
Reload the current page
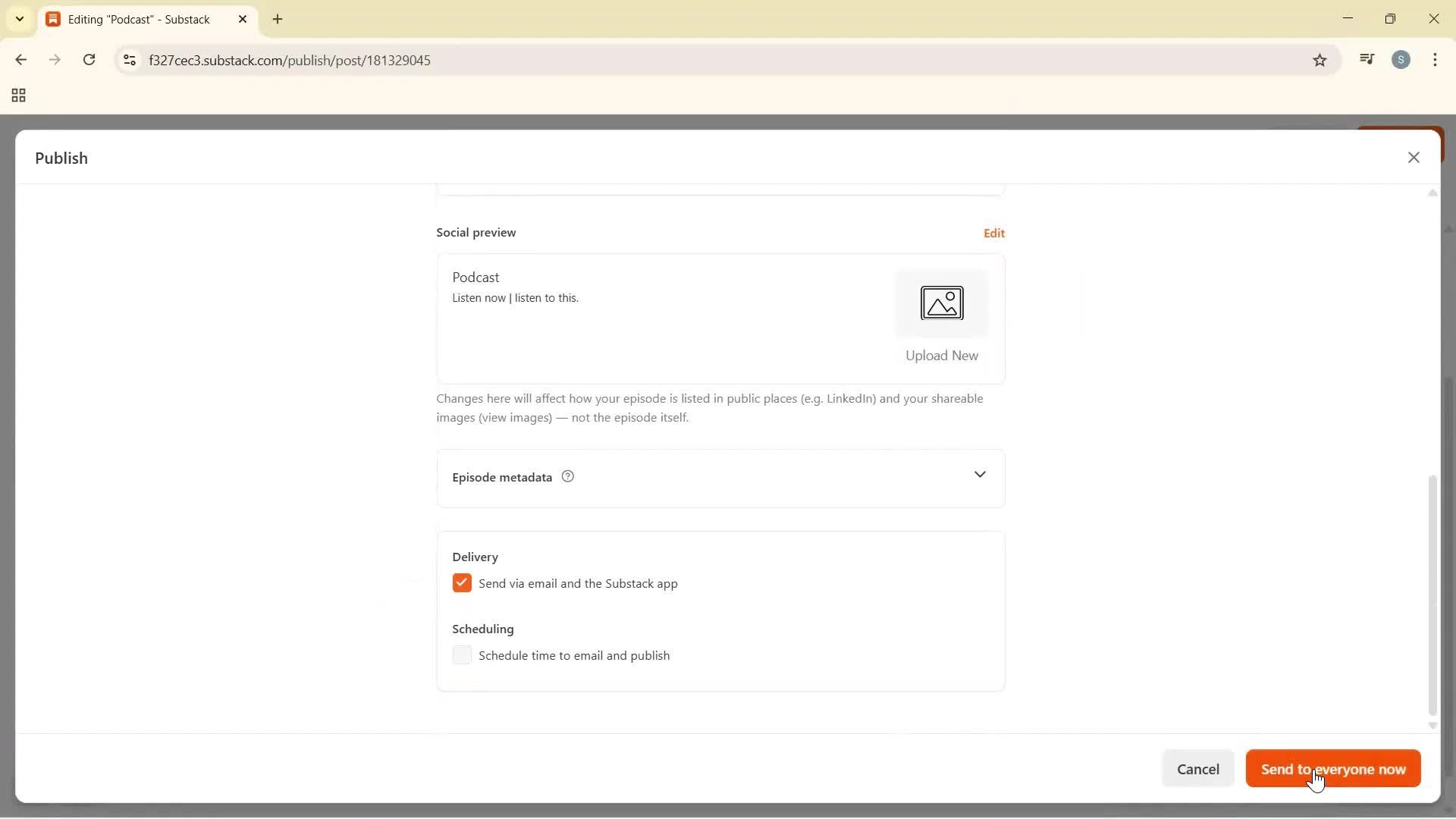[89, 60]
